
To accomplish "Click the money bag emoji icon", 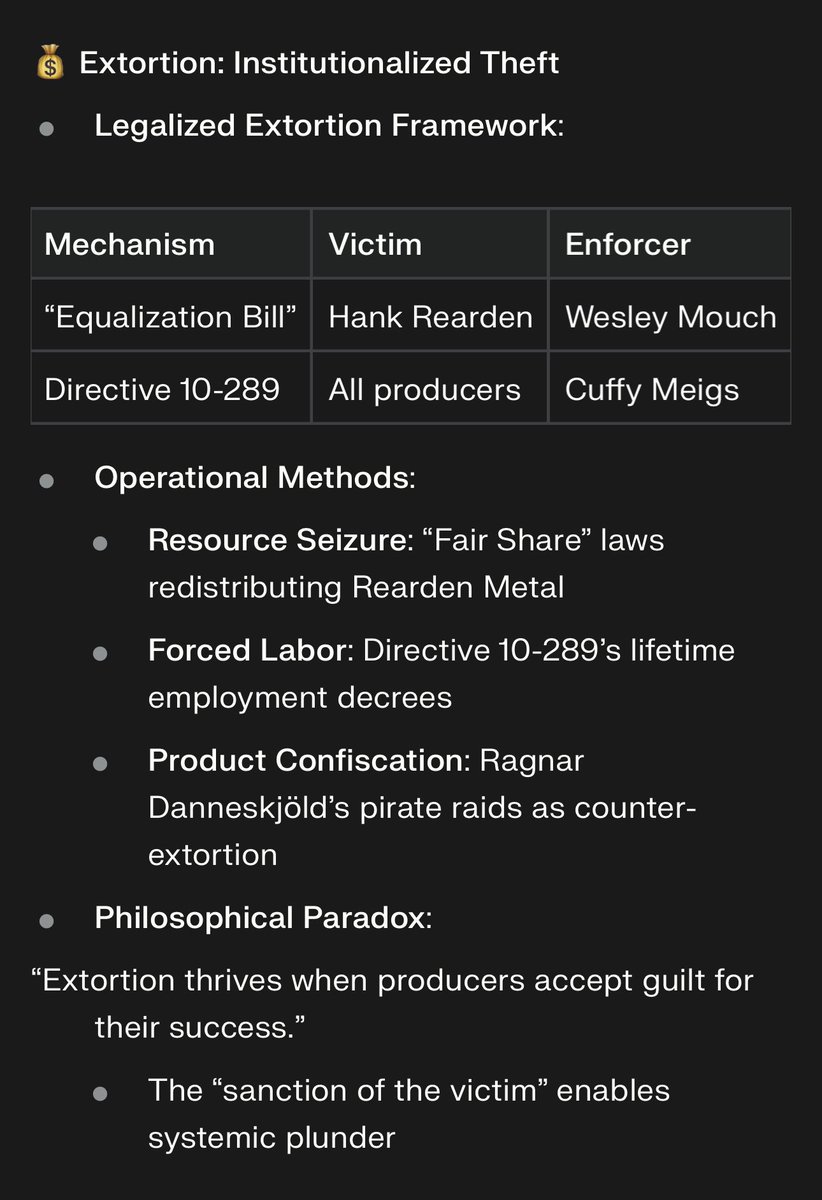I will point(49,65).
